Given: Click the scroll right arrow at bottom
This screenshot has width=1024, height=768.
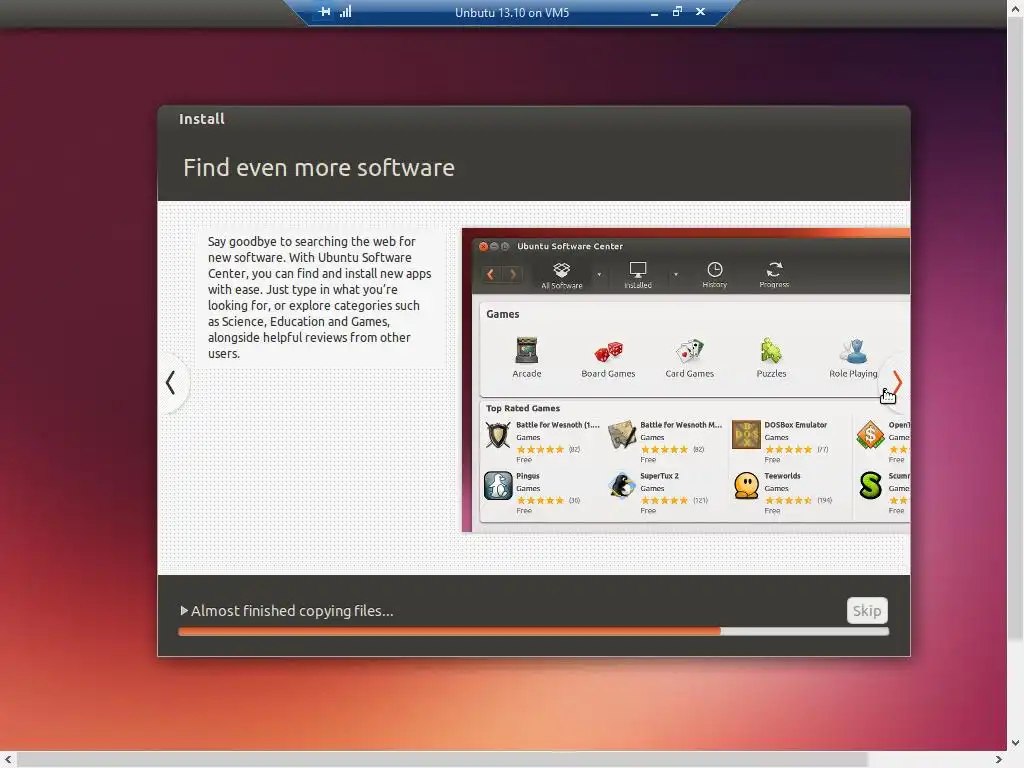Looking at the screenshot, I should pos(998,760).
